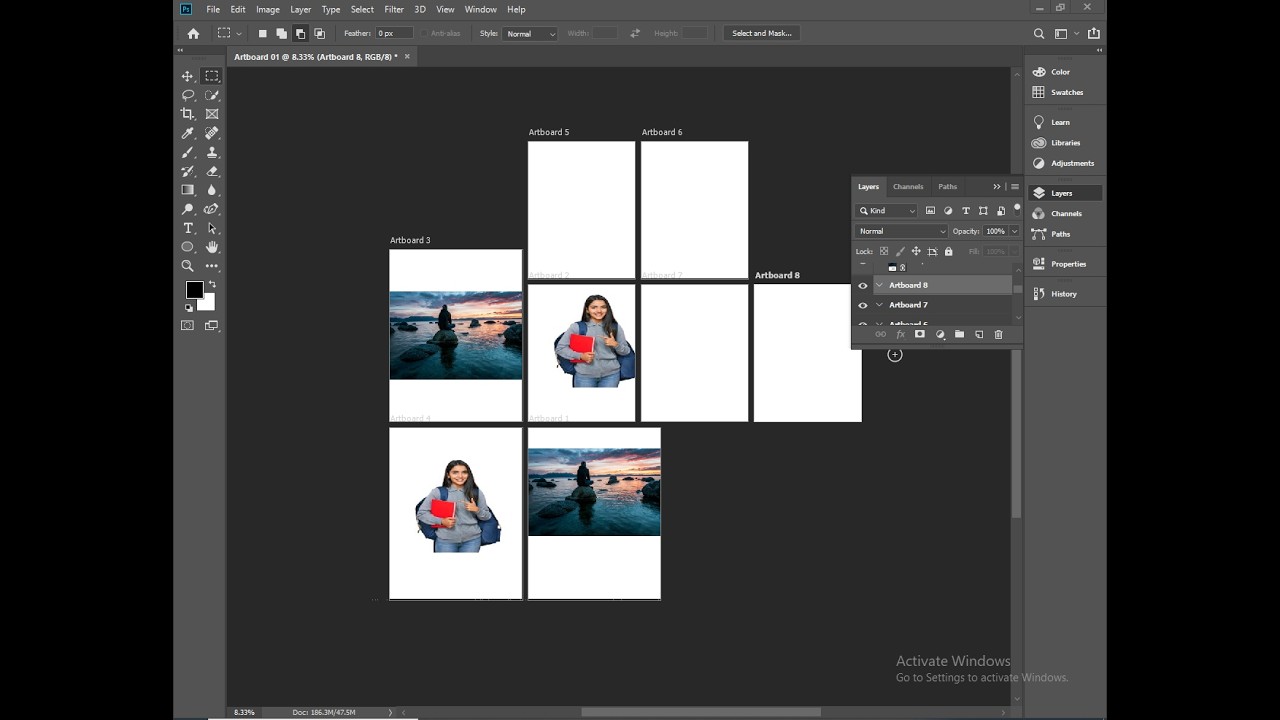Select the Eyedropper tool
Screen dimensions: 1280x720
coord(187,133)
